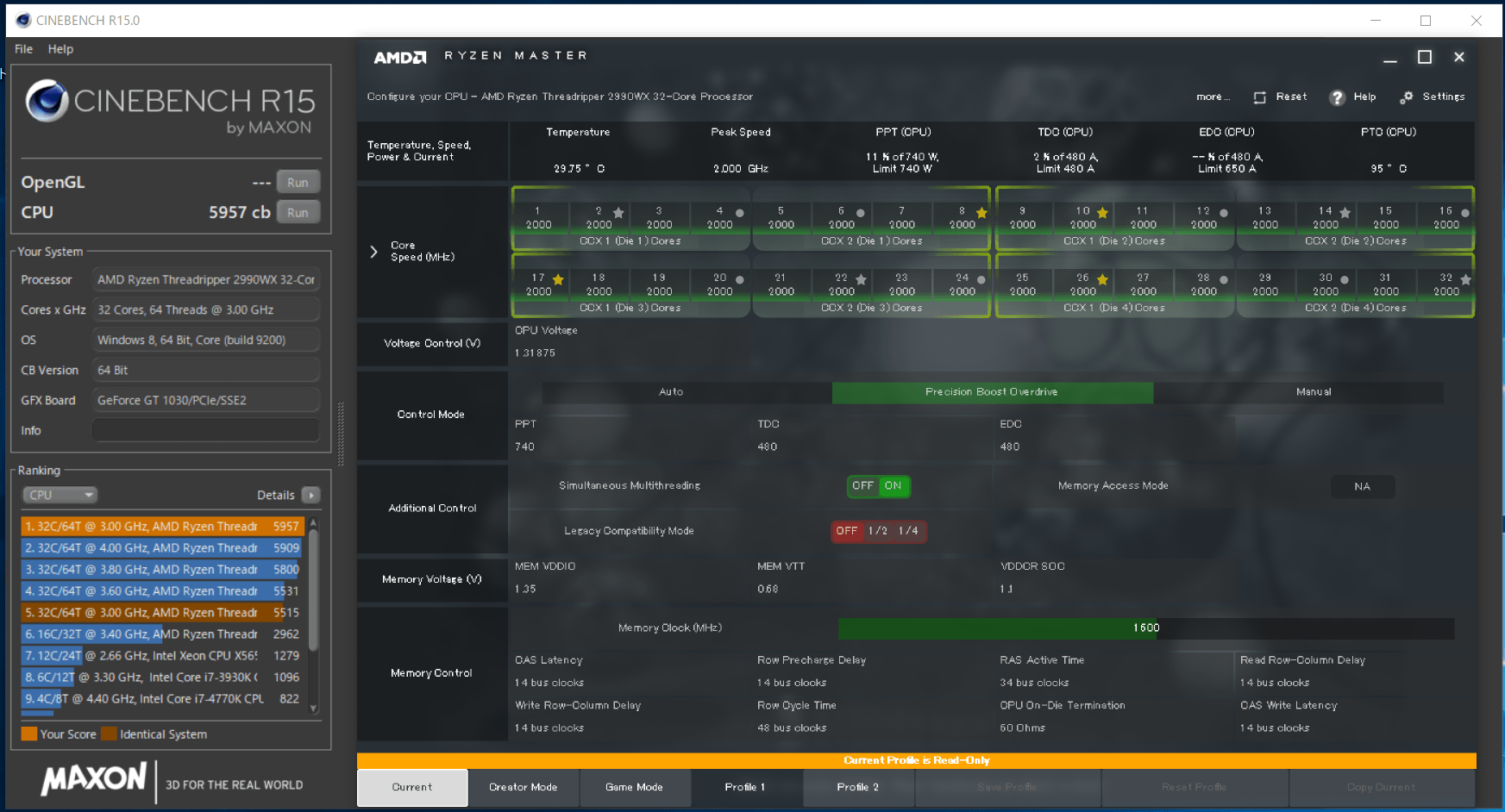
Task: Set Legacy Compatibility Mode to OFF
Action: [847, 531]
